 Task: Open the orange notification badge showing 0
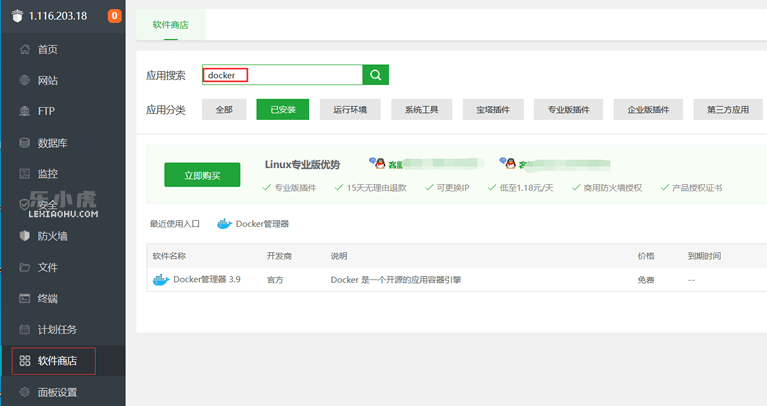(114, 16)
